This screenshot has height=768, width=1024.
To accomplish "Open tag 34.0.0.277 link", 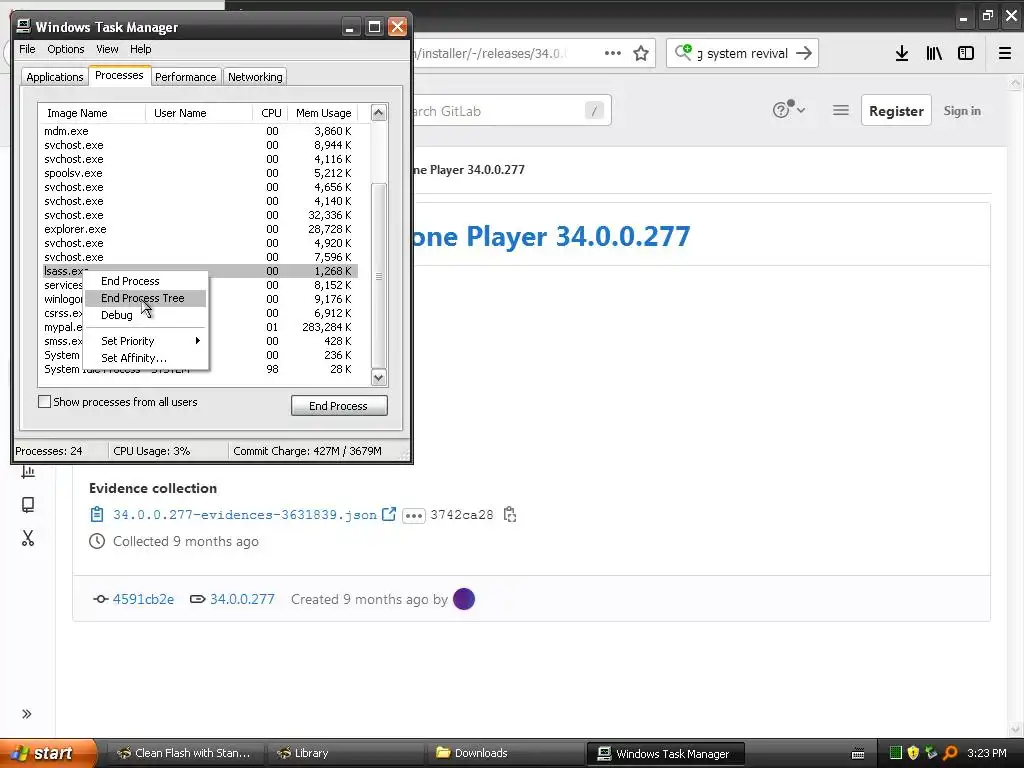I will pos(242,599).
